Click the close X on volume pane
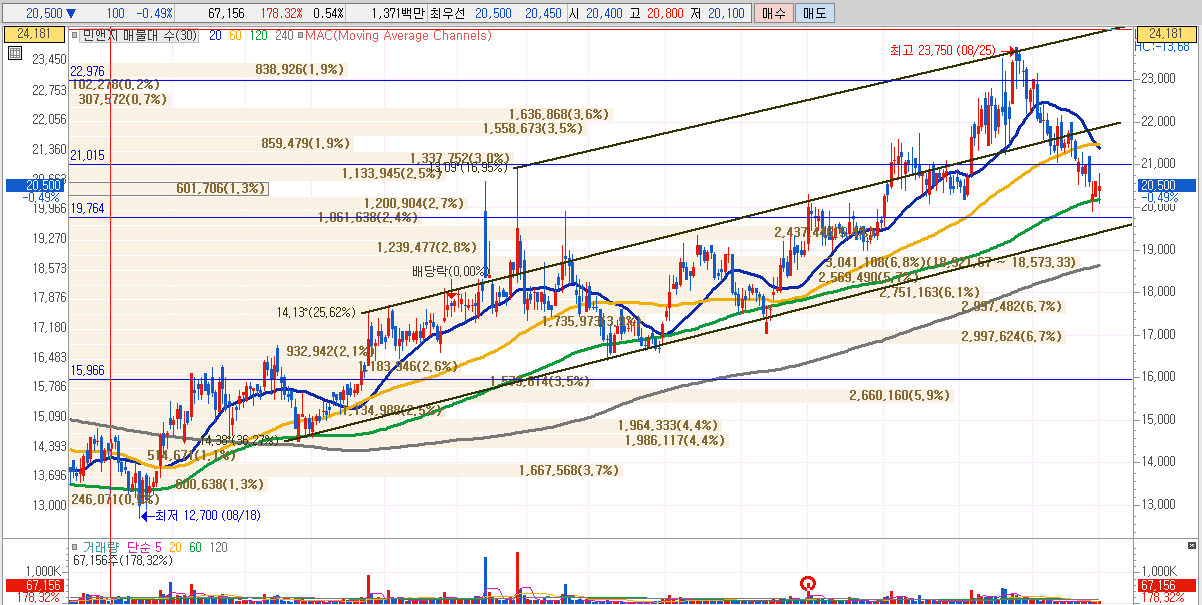This screenshot has width=1202, height=605. click(x=1191, y=546)
